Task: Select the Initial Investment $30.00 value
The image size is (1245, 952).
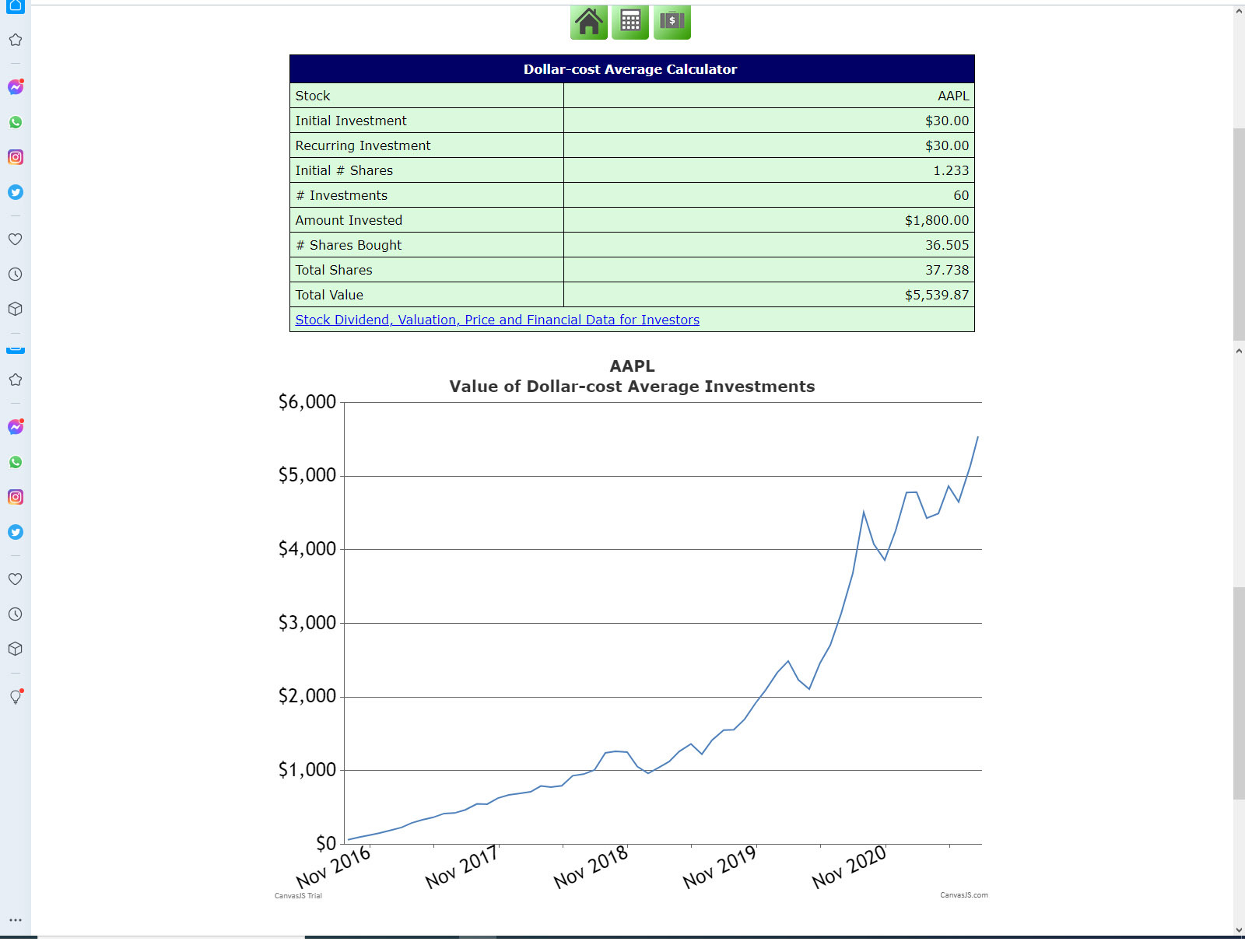Action: coord(947,121)
